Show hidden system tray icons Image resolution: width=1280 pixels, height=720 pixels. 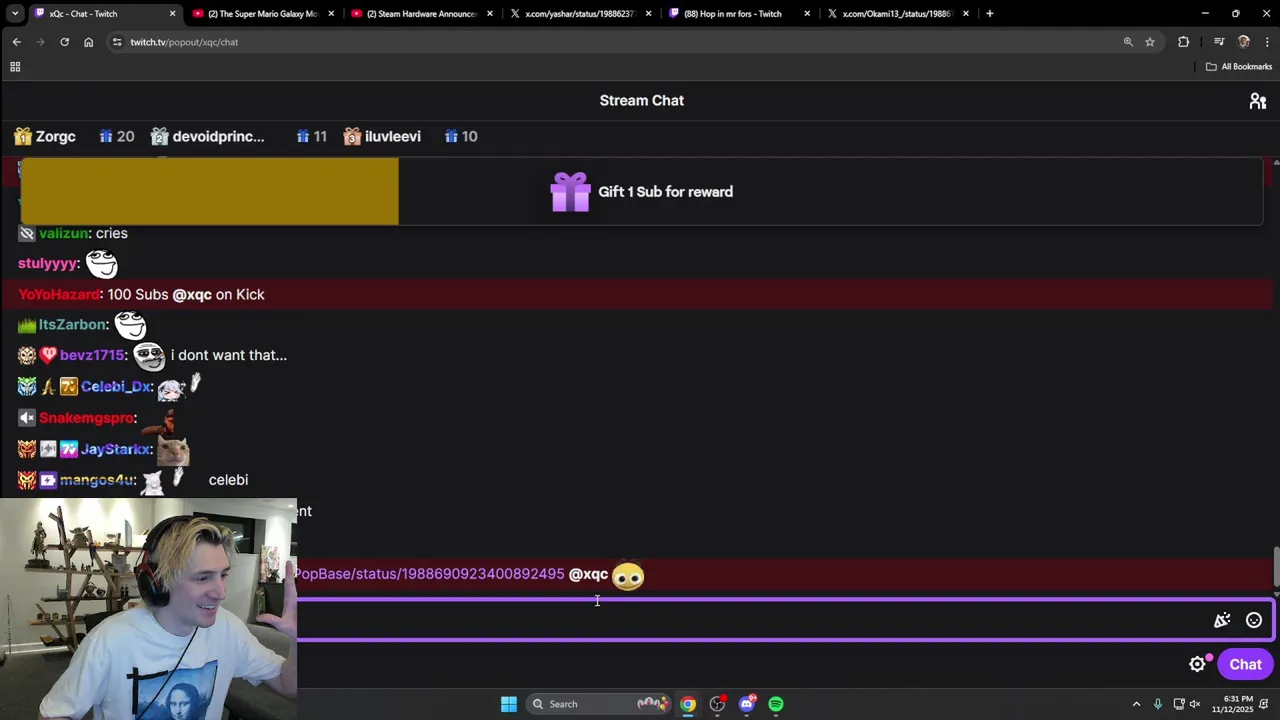click(x=1136, y=704)
